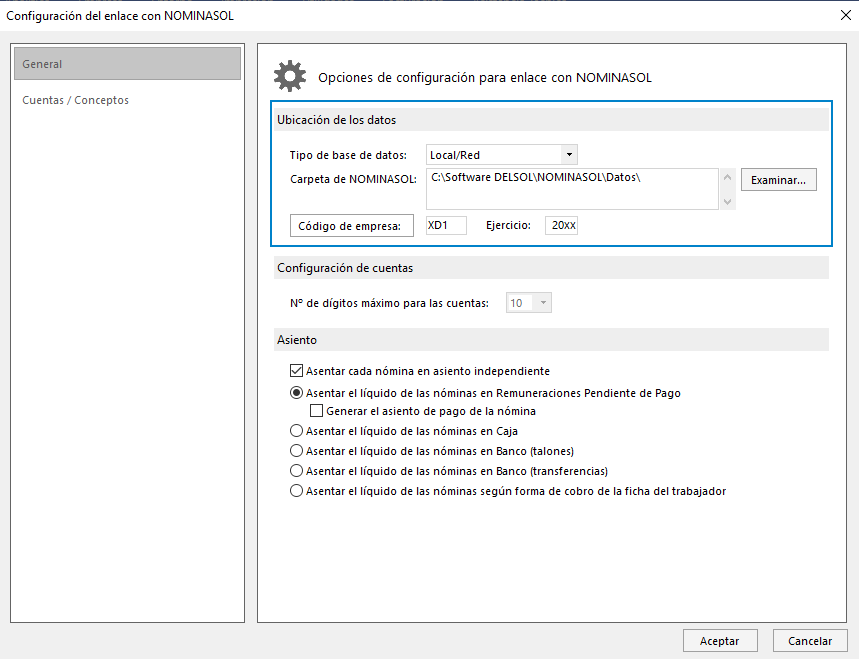Close the NOMINASOL configuration dialog
859x659 pixels.
click(x=846, y=15)
